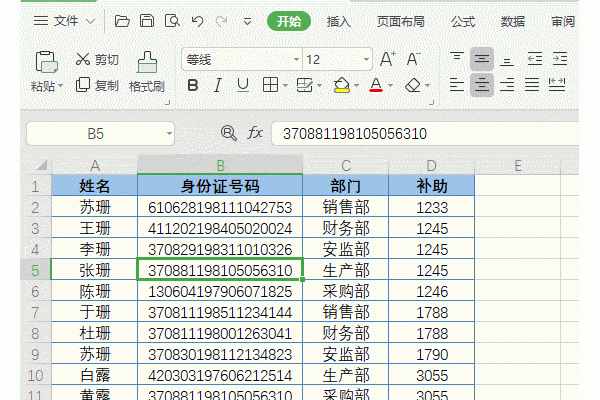Open font color dropdown arrow
This screenshot has height=400, width=600.
click(391, 85)
